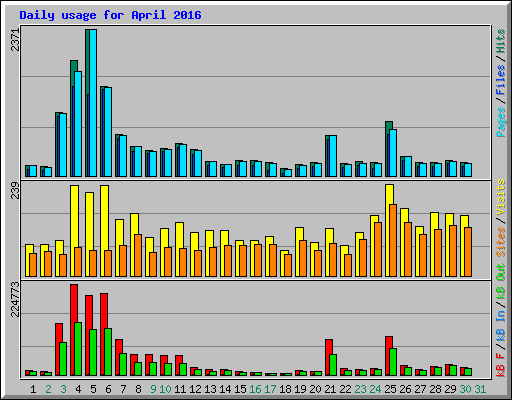The height and width of the screenshot is (400, 512).
Task: Click green day label '10' on the x-axis
Action: (x=165, y=389)
